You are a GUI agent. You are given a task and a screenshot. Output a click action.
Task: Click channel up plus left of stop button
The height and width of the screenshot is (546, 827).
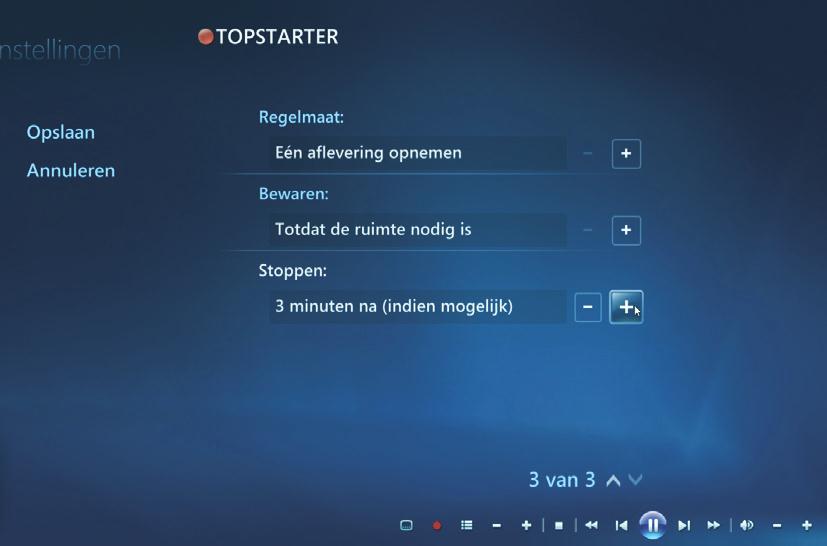526,525
